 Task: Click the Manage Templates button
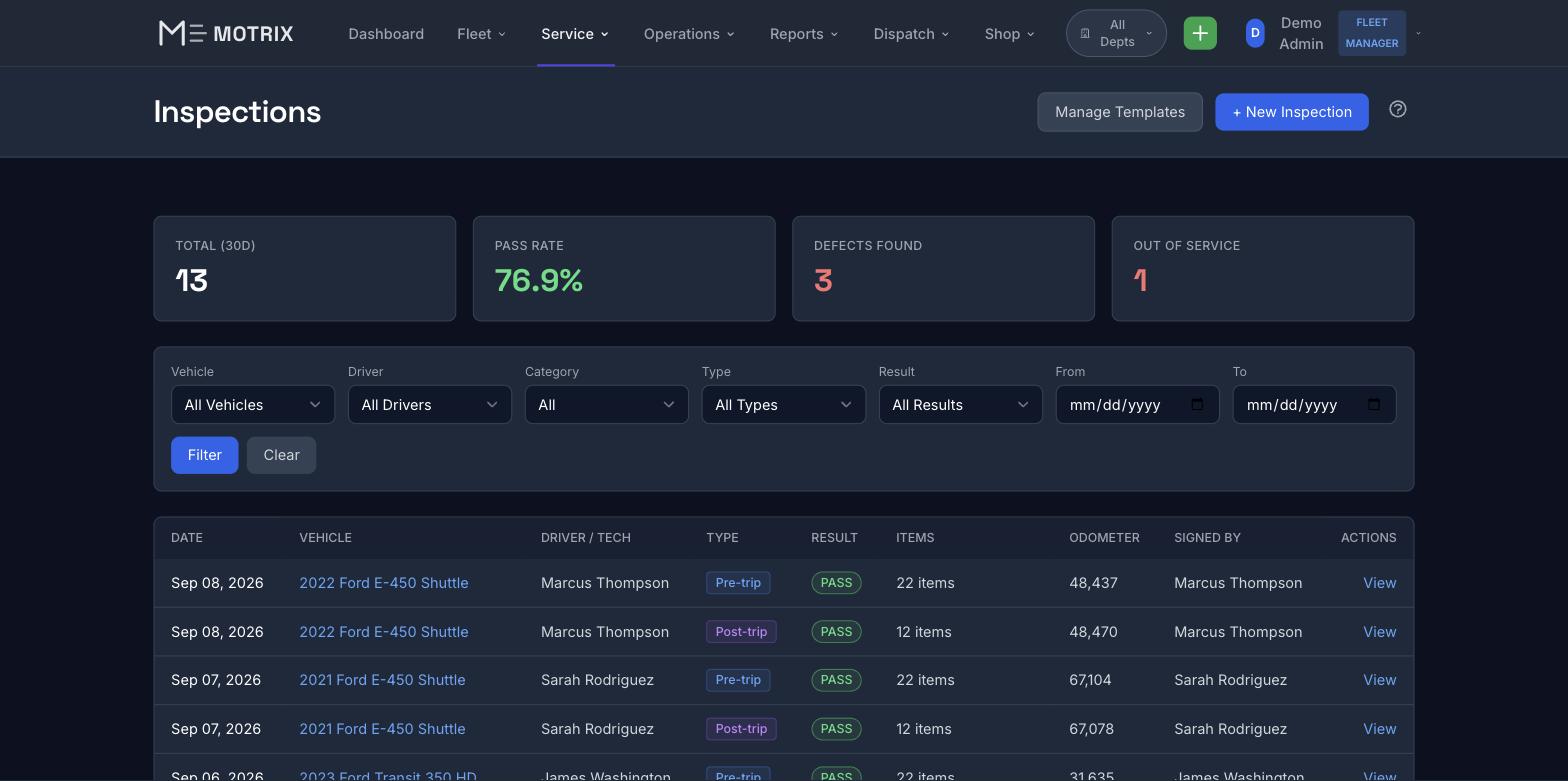(x=1120, y=112)
